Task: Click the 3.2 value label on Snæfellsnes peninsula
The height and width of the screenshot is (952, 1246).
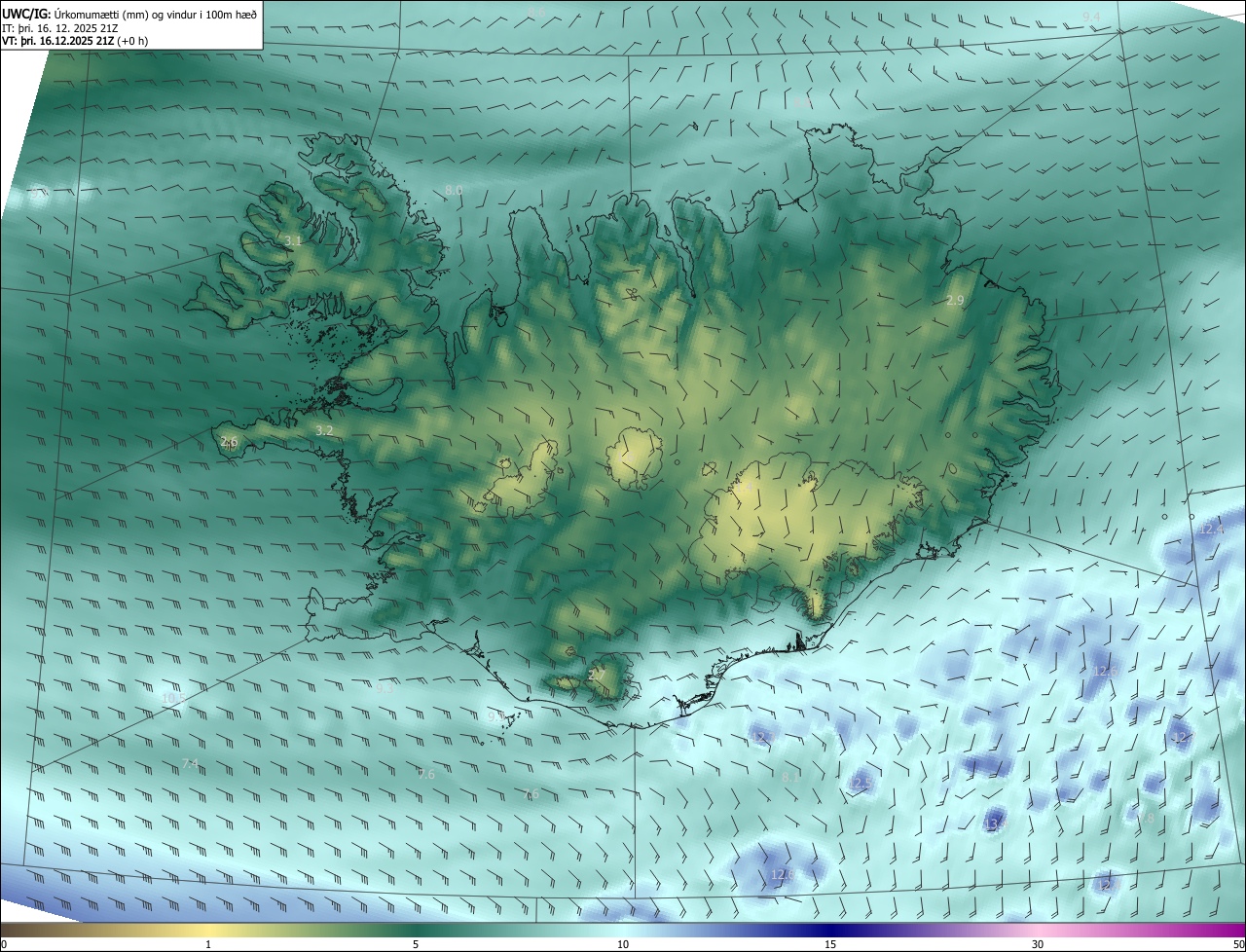Action: [325, 430]
